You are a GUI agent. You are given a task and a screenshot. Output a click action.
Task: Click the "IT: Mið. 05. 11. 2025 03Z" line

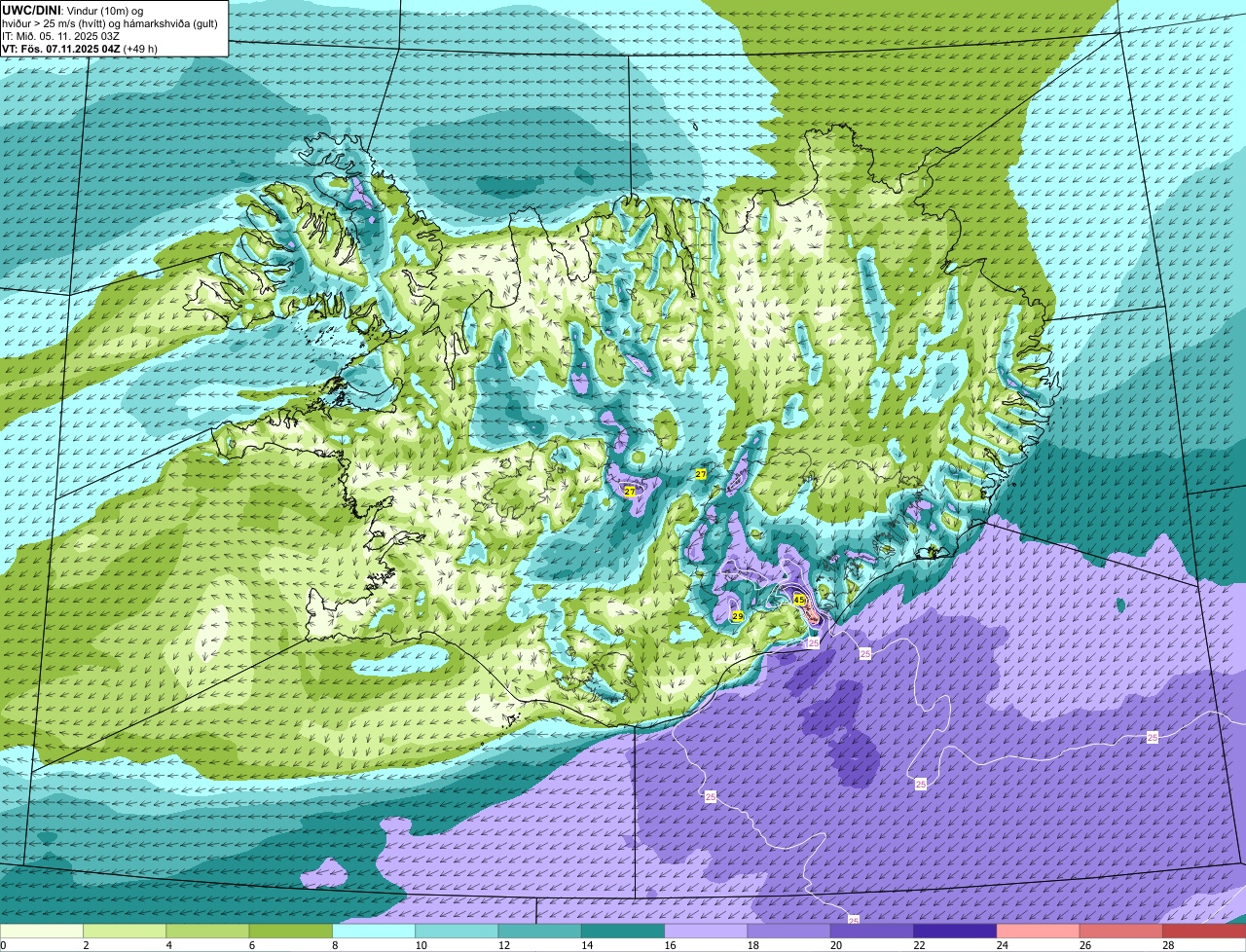pos(59,36)
